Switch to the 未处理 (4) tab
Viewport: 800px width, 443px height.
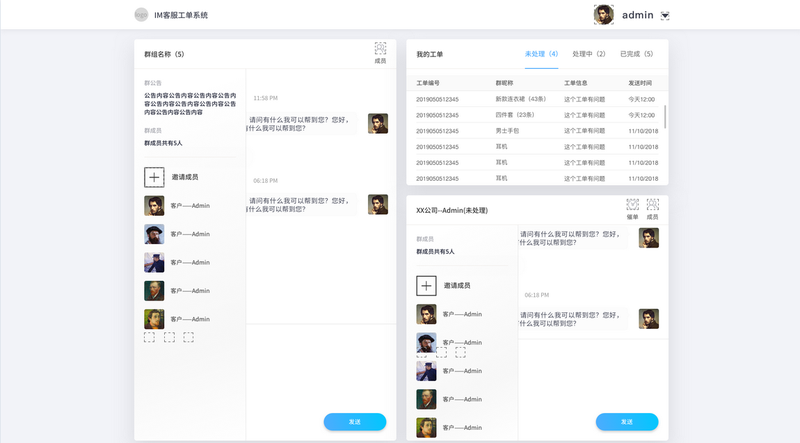[541, 54]
